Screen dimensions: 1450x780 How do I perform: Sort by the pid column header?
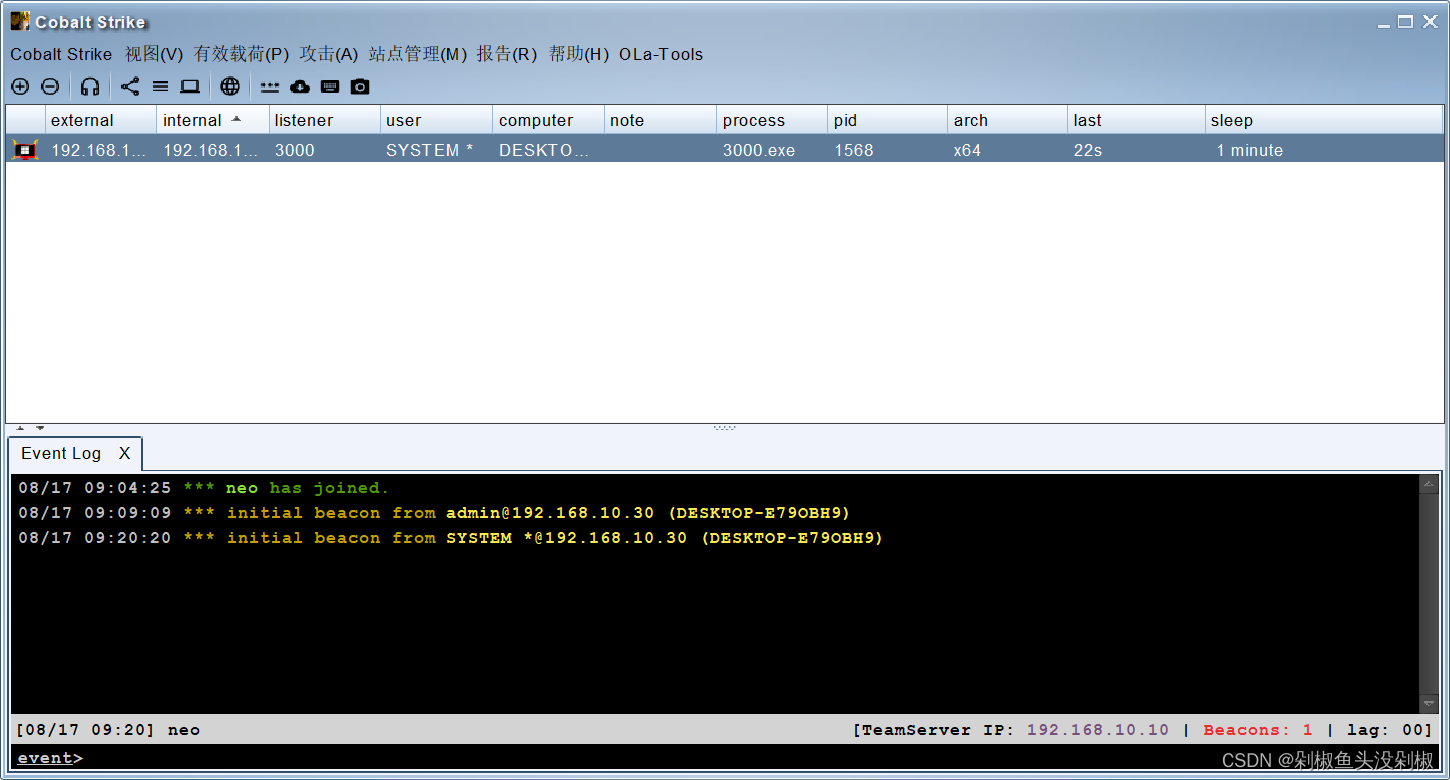[x=888, y=120]
